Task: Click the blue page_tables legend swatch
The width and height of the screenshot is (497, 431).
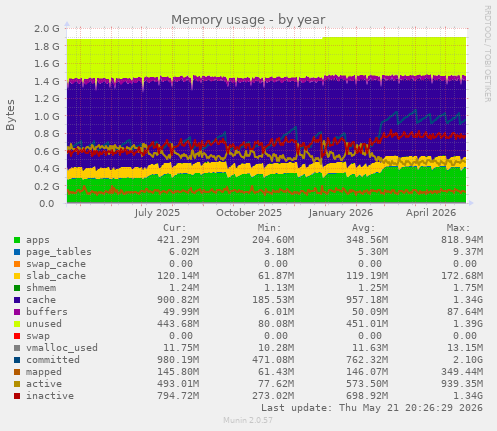Action: pyautogui.click(x=17, y=252)
